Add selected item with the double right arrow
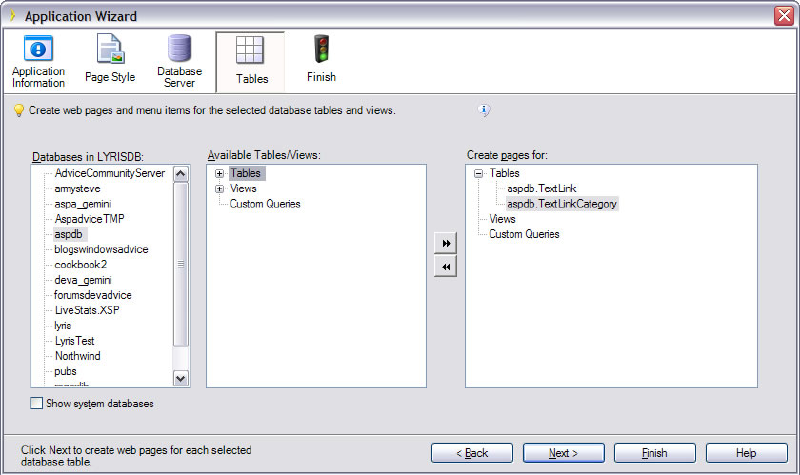The width and height of the screenshot is (800, 475). coord(445,243)
